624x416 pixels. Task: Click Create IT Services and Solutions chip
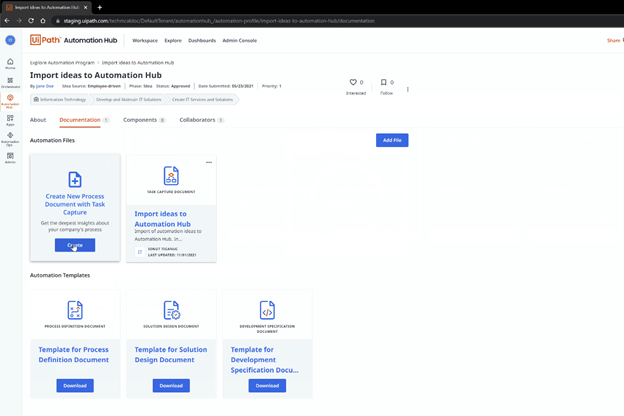tap(202, 100)
